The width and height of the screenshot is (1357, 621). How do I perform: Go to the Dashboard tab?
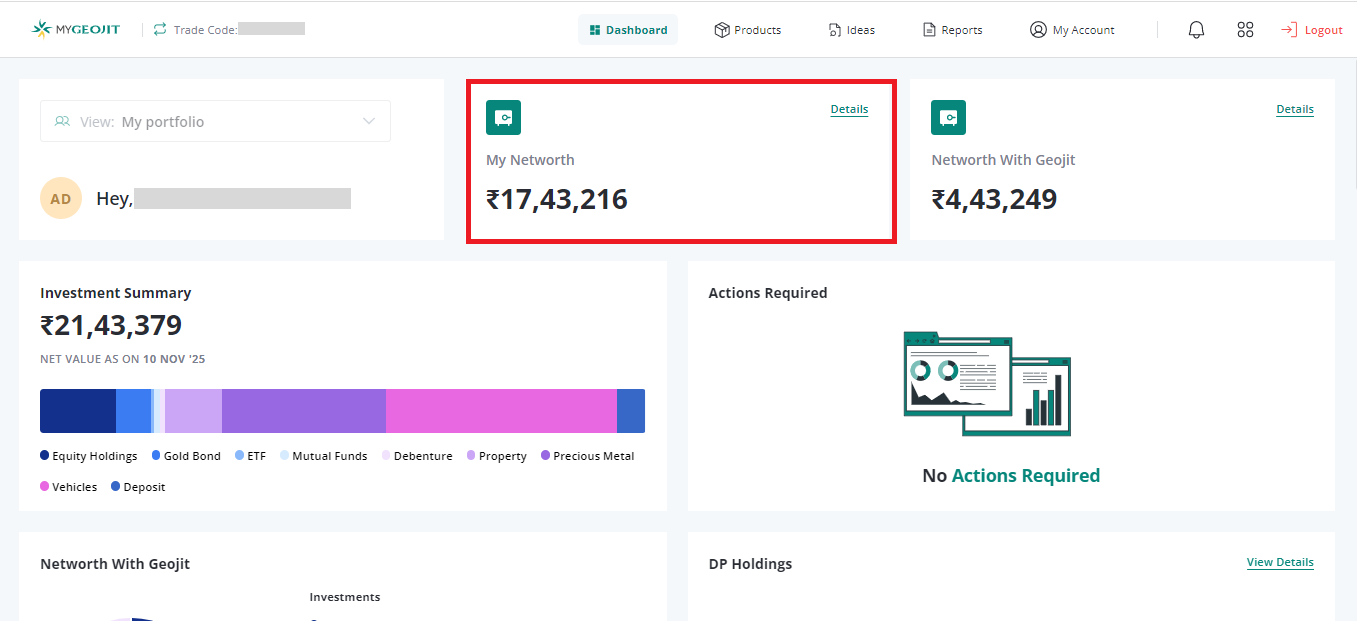[628, 30]
